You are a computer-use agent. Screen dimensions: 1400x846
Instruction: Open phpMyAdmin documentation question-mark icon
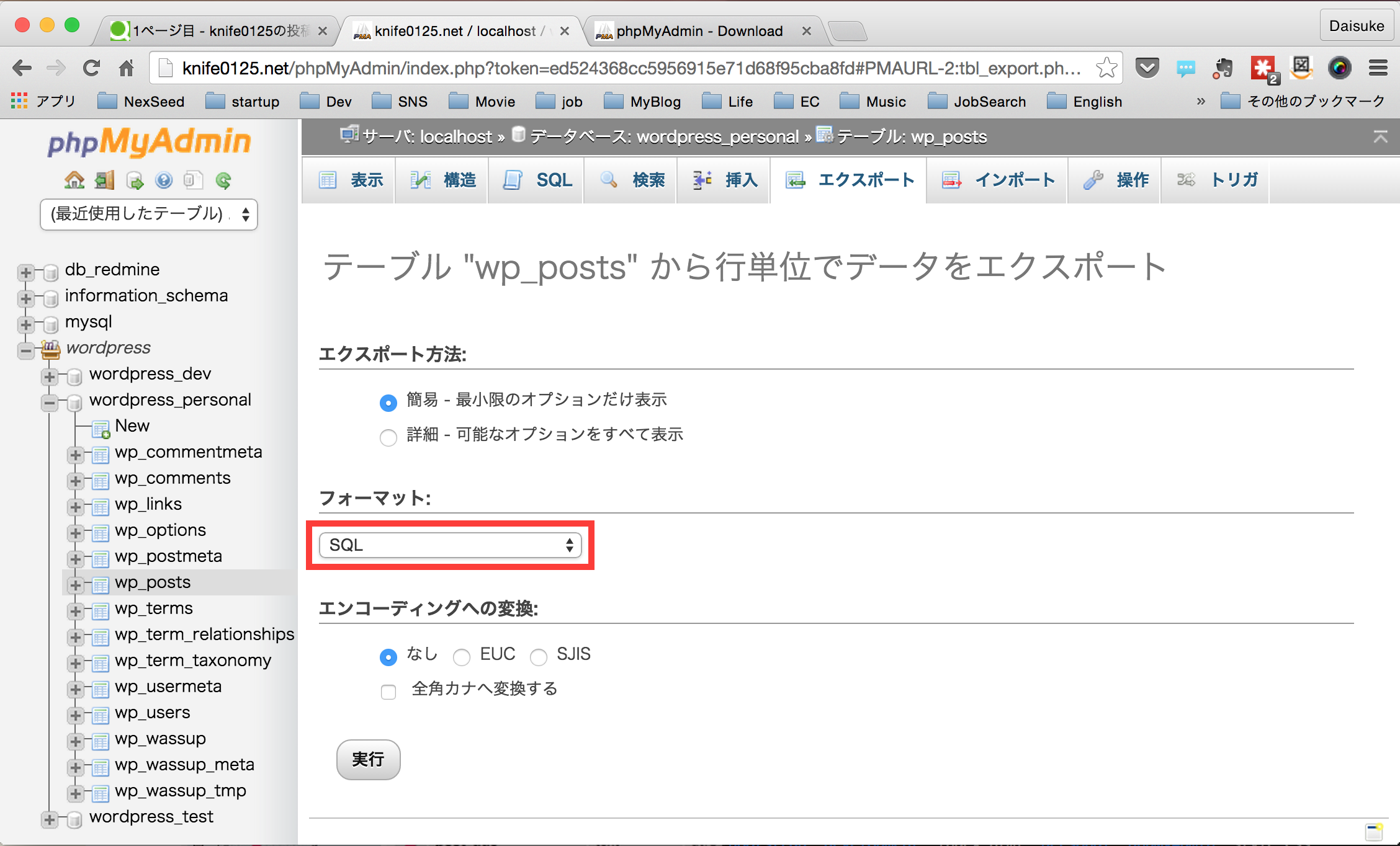[163, 180]
